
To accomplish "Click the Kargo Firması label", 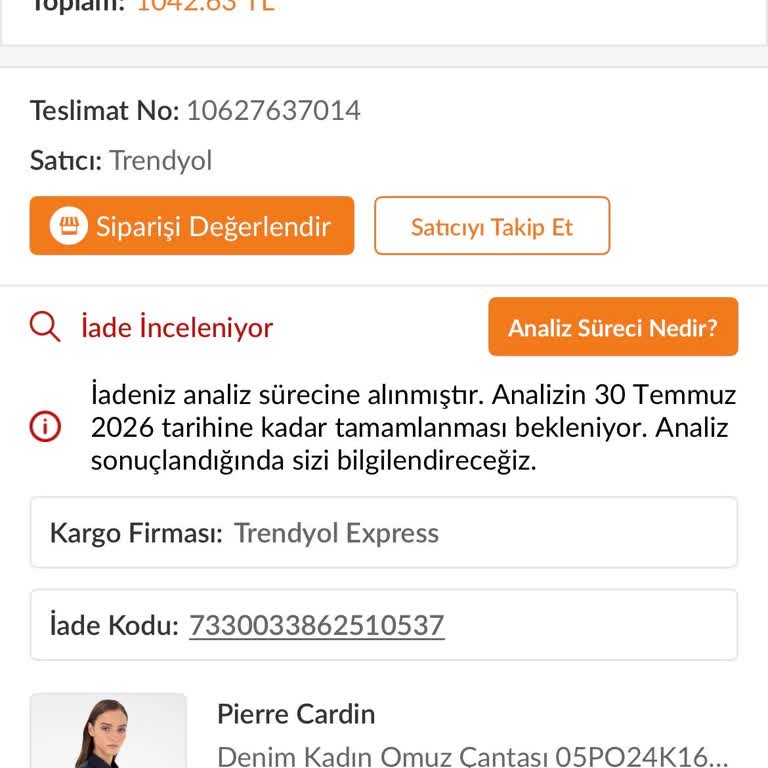I will click(x=136, y=533).
